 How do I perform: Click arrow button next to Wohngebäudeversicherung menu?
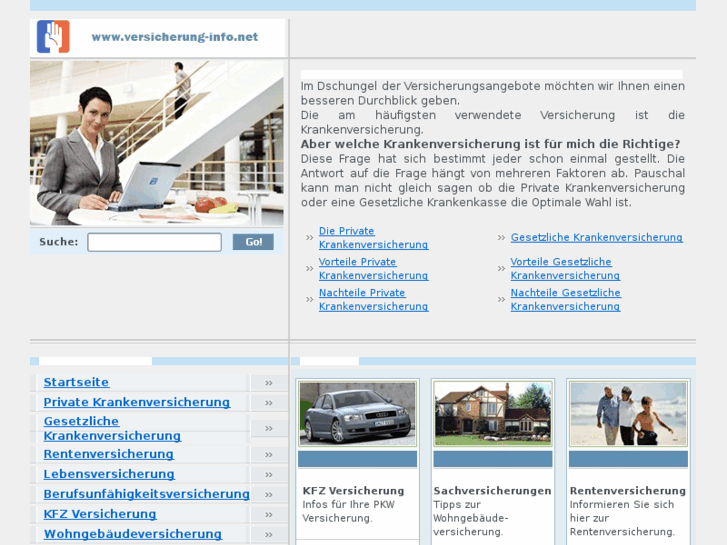tap(269, 534)
